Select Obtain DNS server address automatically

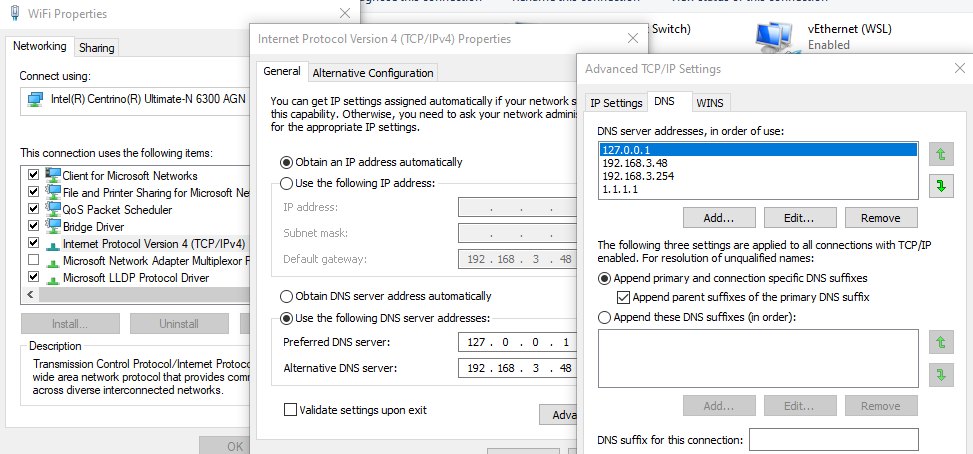pyautogui.click(x=286, y=296)
